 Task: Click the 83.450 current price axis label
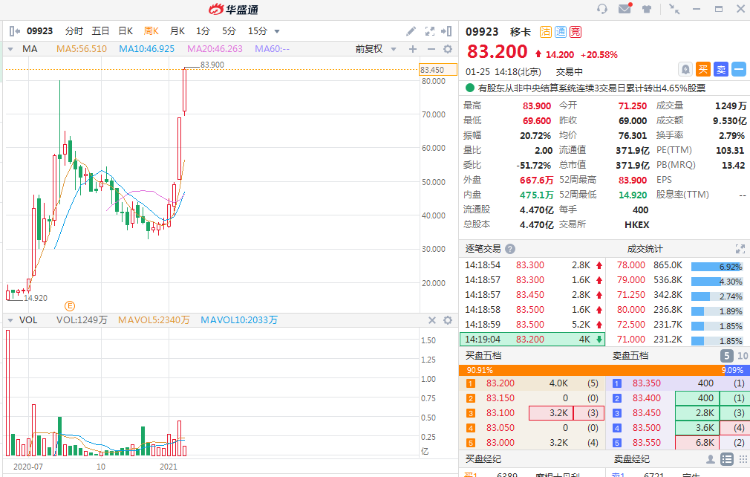point(438,70)
